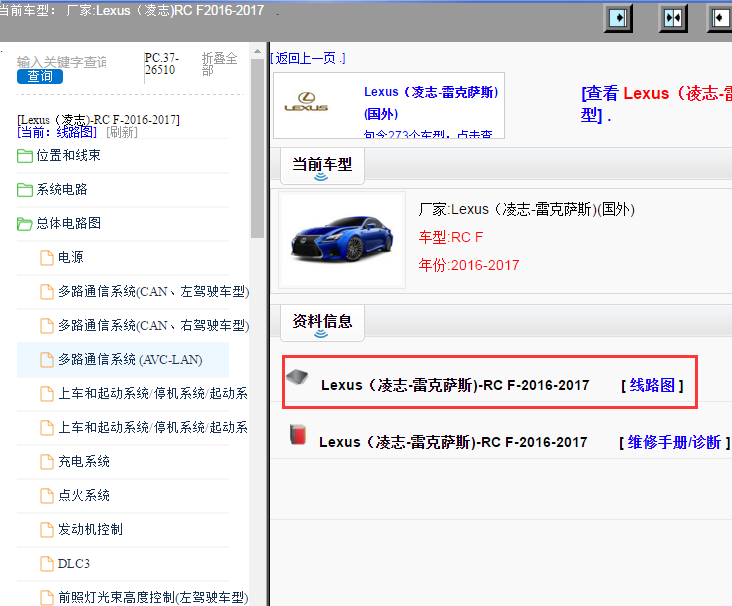Click the gray book icon for 线路图 row
Image resolution: width=732 pixels, height=606 pixels.
click(297, 376)
